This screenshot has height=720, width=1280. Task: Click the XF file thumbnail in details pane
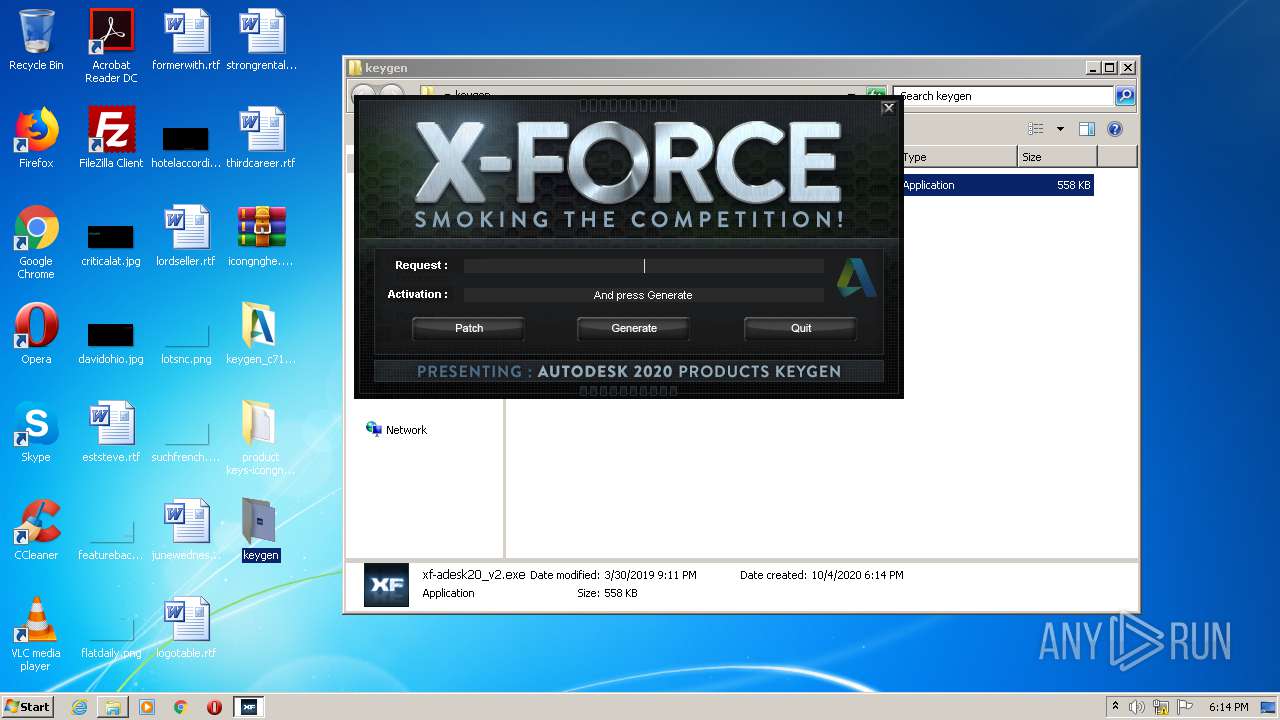pyautogui.click(x=386, y=584)
